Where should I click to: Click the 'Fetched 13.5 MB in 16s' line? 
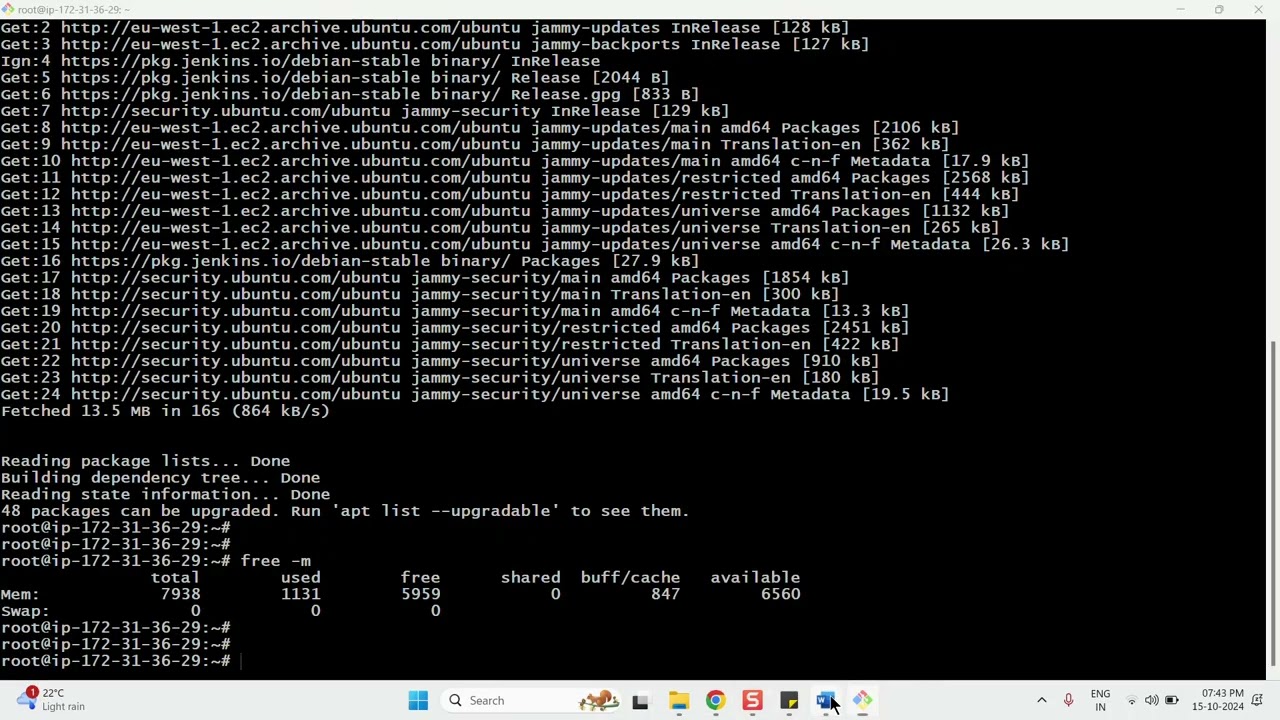[165, 411]
